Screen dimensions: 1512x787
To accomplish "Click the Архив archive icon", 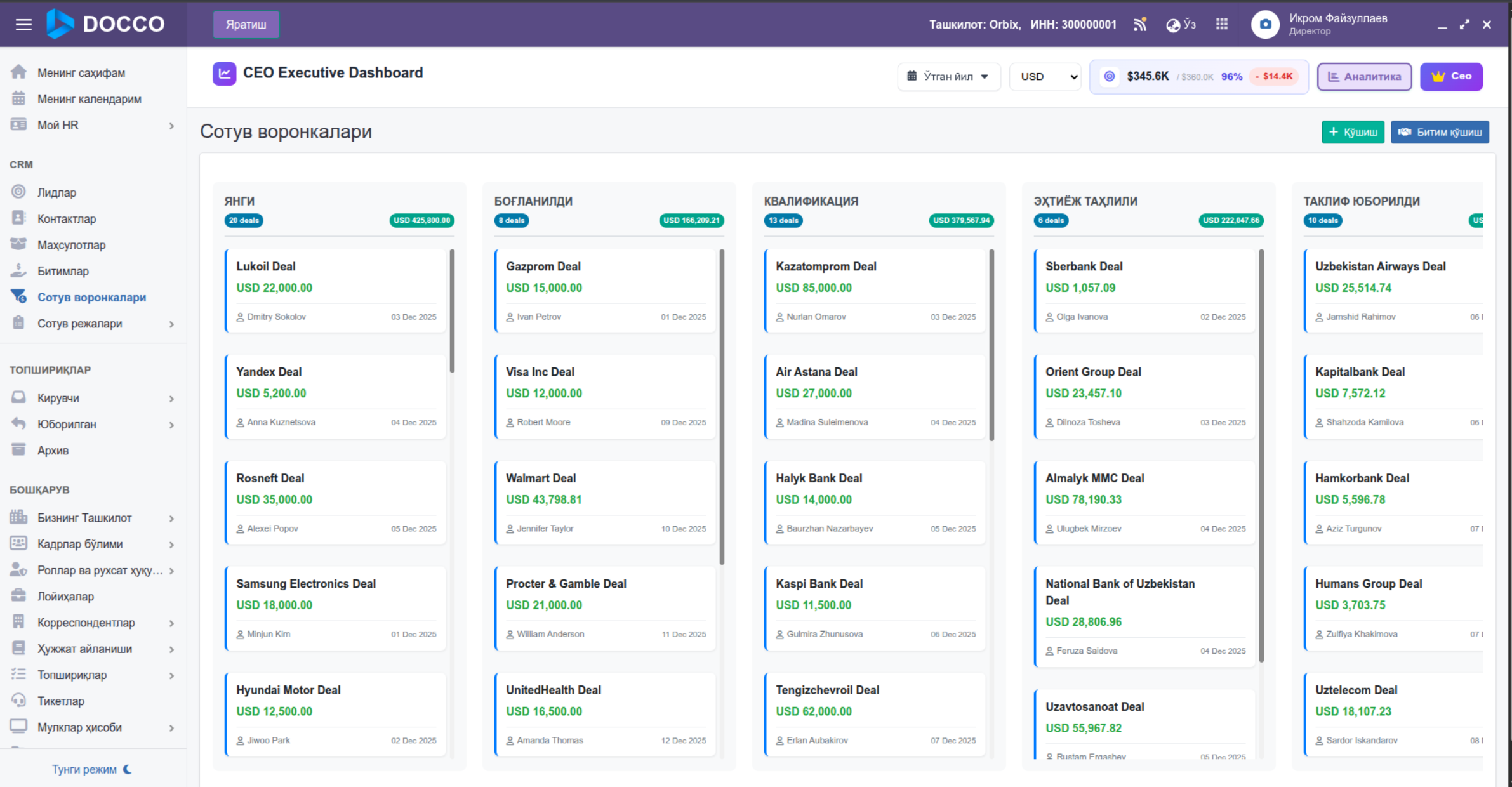I will (18, 449).
